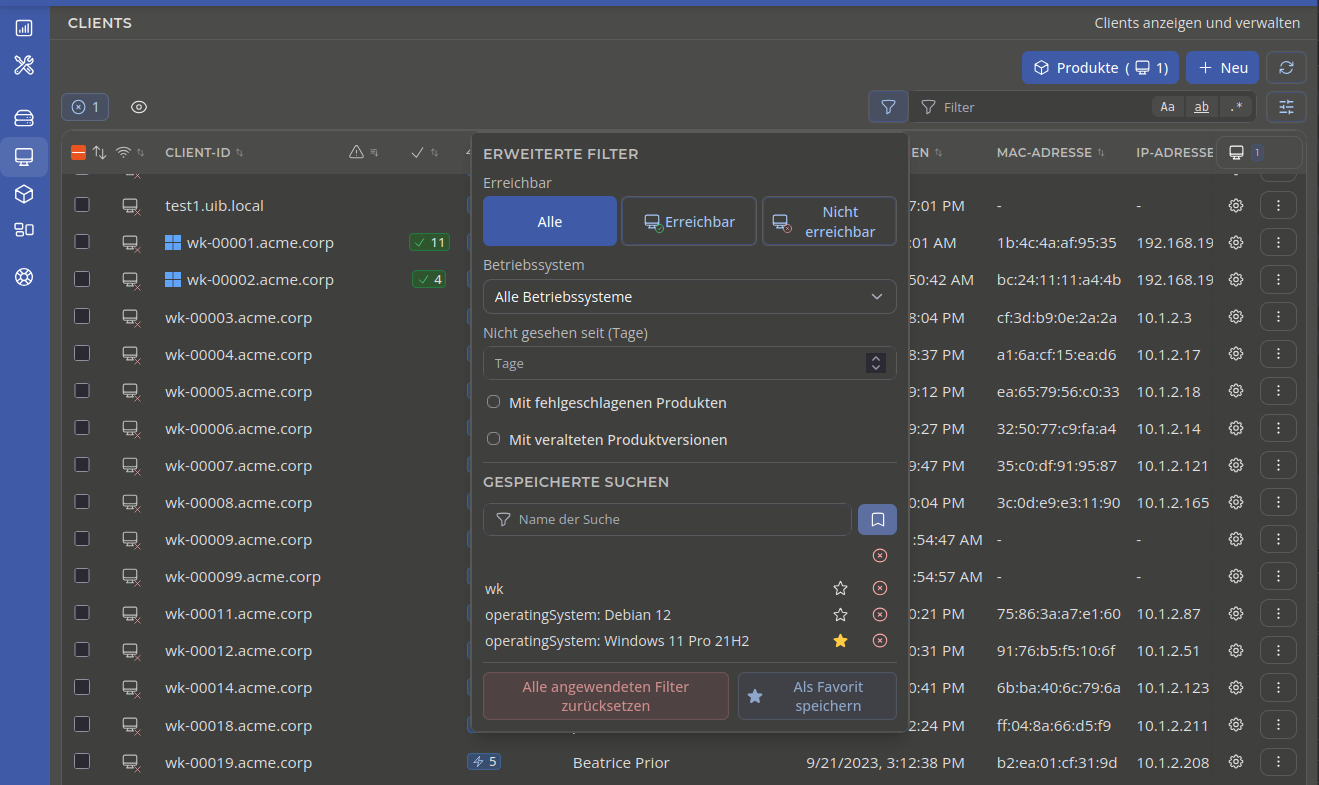The width and height of the screenshot is (1319, 785).
Task: Click 'Als Favorit speichern' button
Action: point(817,696)
